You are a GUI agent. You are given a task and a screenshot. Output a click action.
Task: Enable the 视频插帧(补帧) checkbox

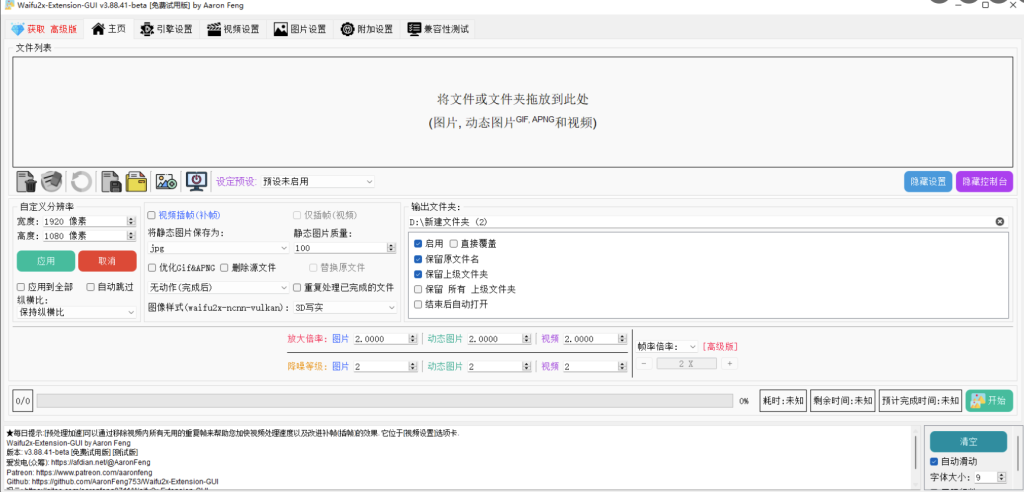[152, 215]
